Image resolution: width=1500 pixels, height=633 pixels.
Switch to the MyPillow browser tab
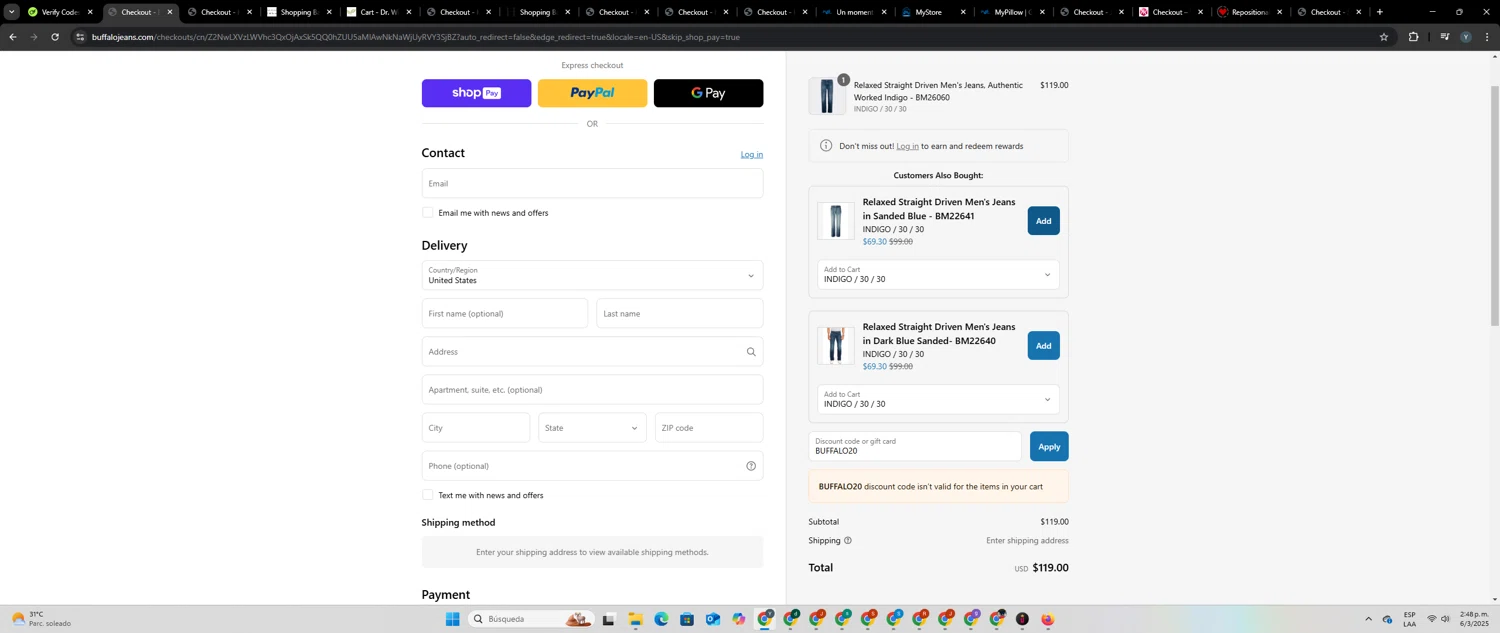pyautogui.click(x=1012, y=12)
